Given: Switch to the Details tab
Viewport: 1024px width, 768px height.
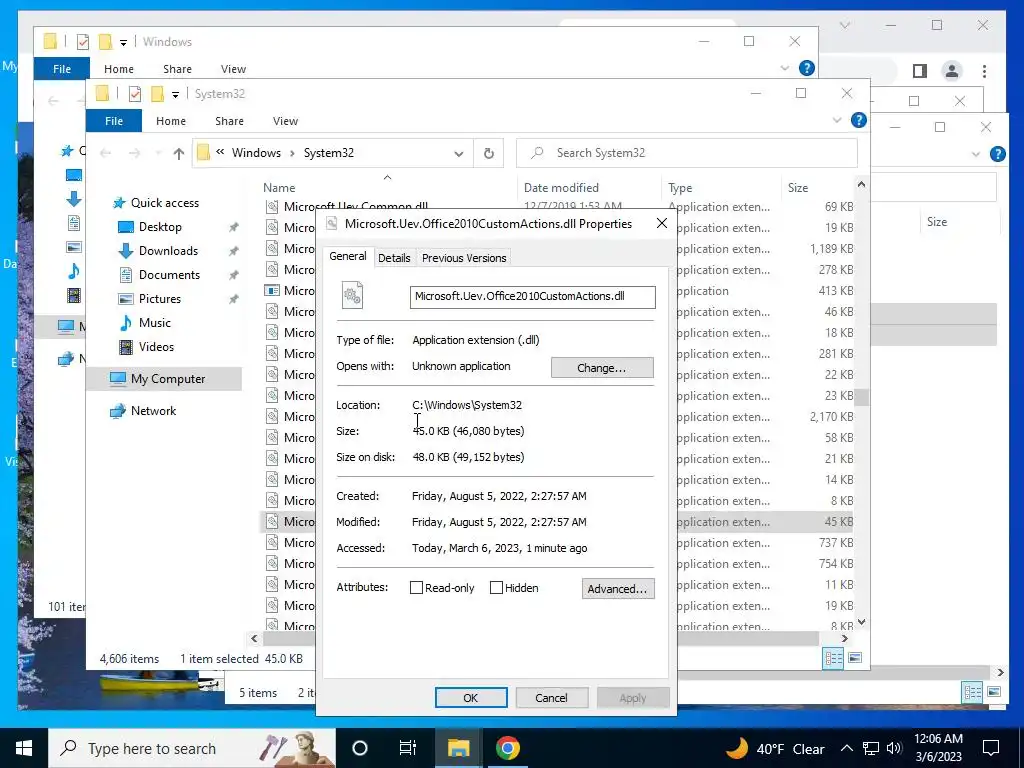Looking at the screenshot, I should 394,258.
